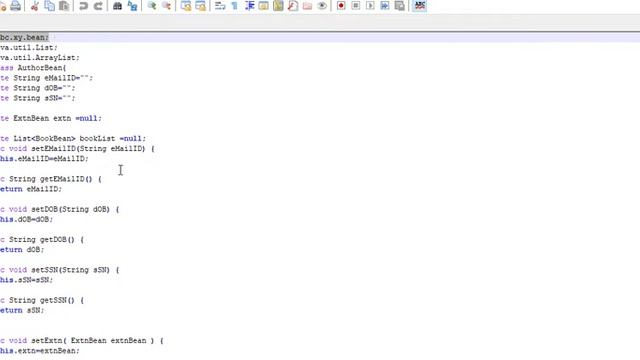The width and height of the screenshot is (640, 360).
Task: Toggle the ABC spell check icon
Action: click(420, 6)
